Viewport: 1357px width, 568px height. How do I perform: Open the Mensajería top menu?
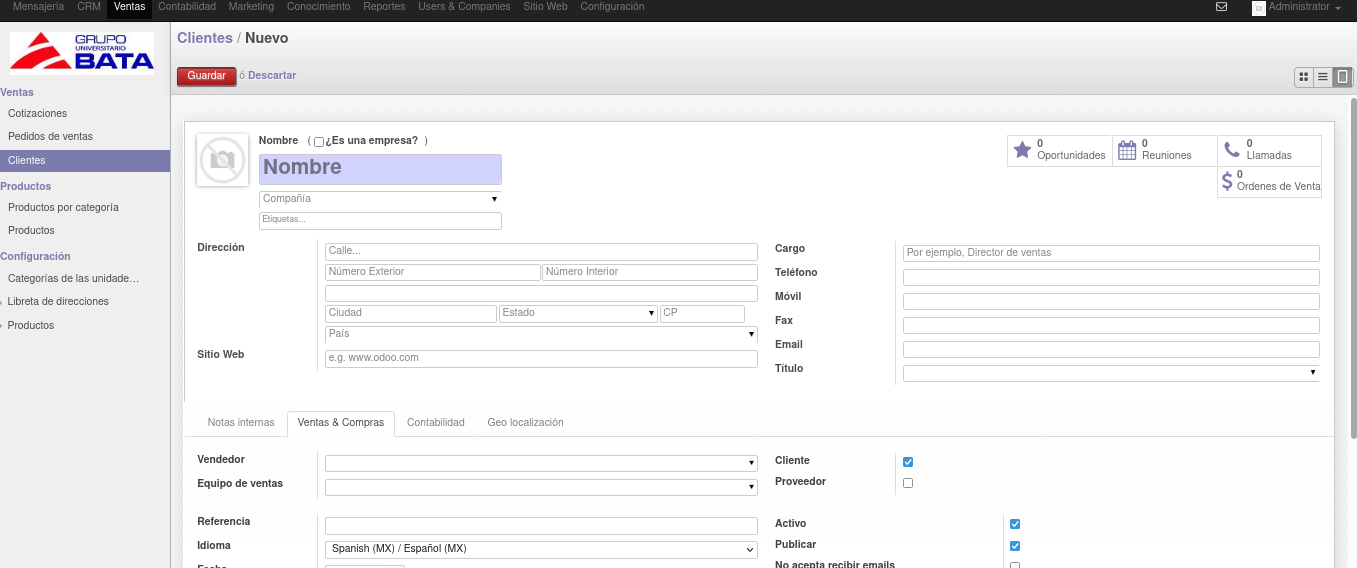tap(39, 7)
